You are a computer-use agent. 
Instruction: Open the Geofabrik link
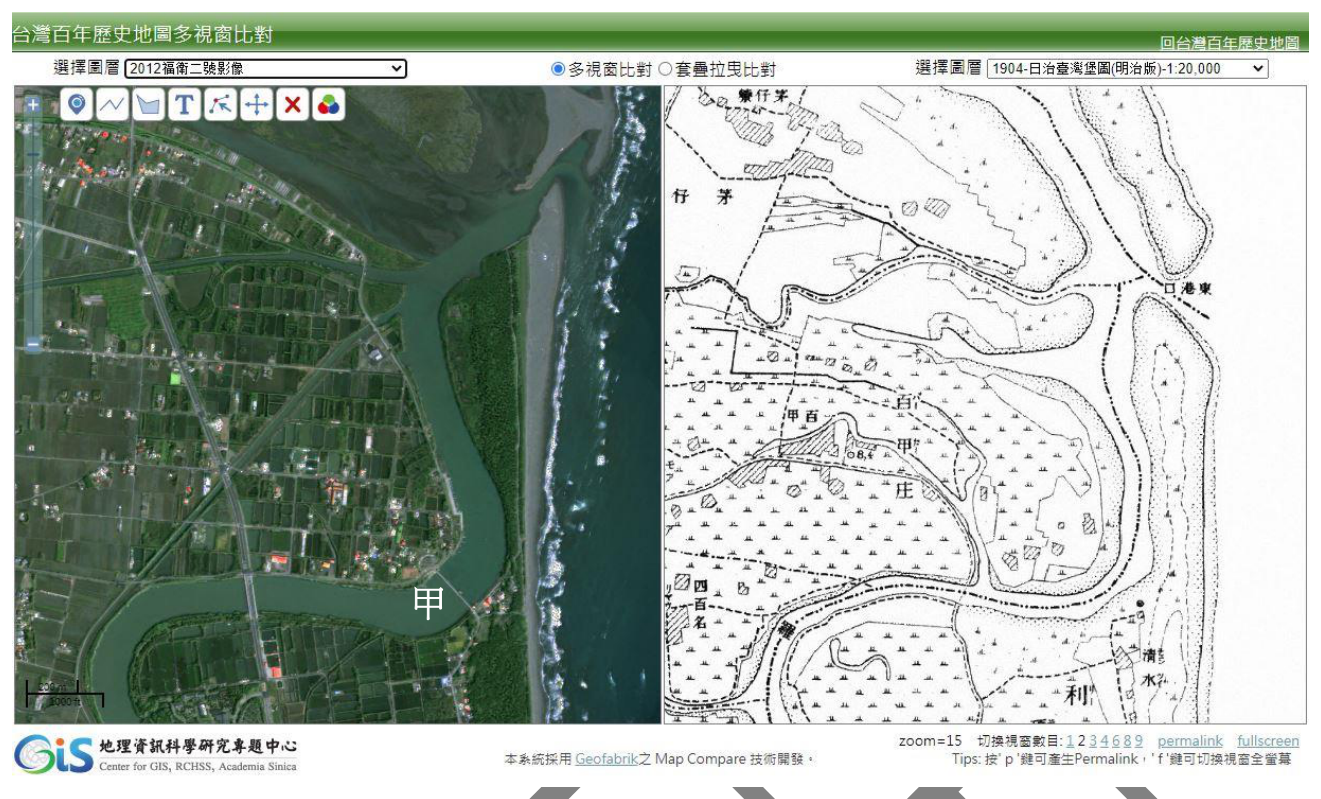point(607,759)
